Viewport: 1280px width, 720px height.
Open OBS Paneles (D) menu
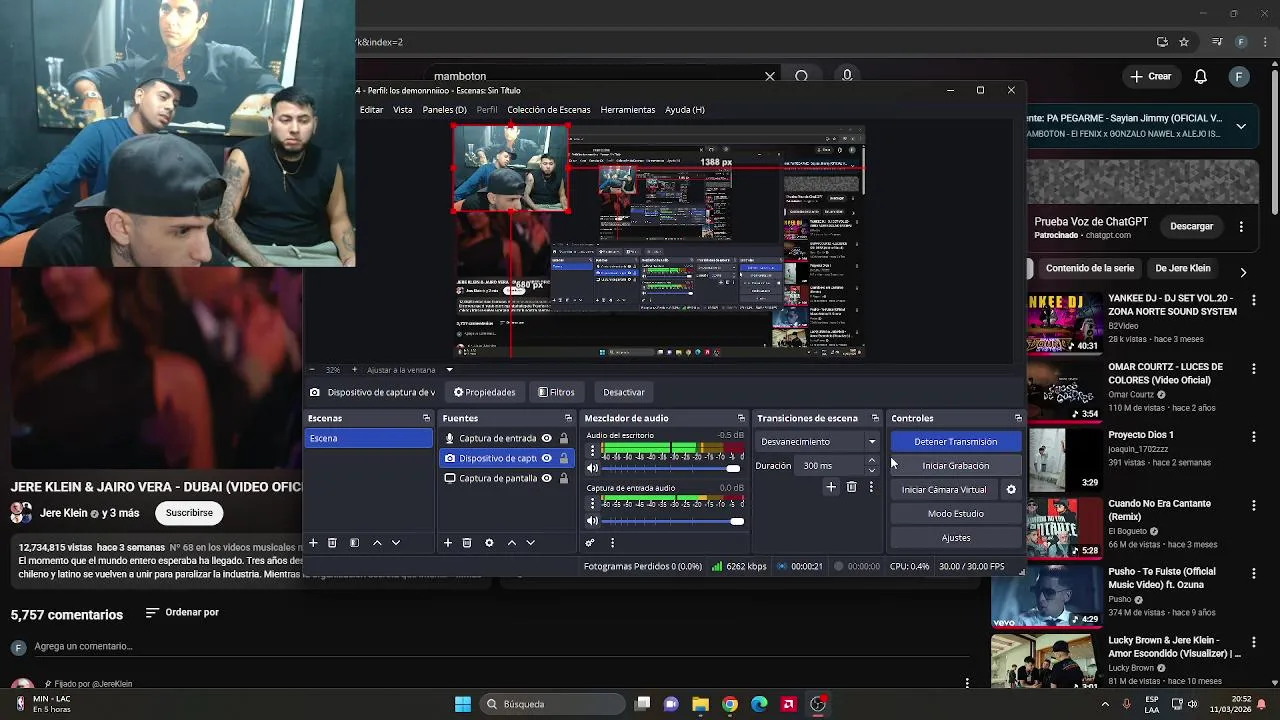tap(445, 110)
